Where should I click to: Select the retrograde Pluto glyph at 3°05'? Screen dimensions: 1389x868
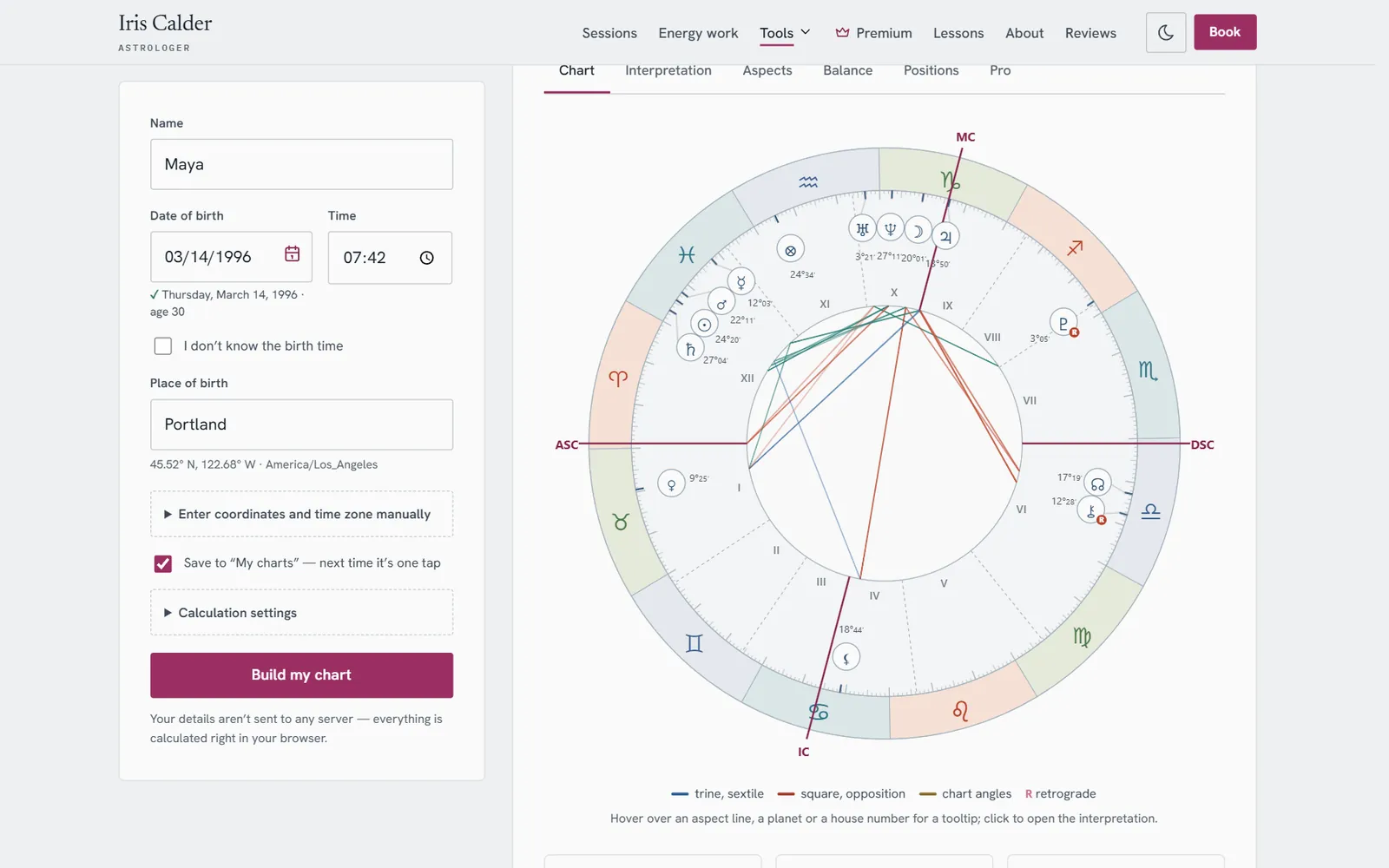point(1063,323)
